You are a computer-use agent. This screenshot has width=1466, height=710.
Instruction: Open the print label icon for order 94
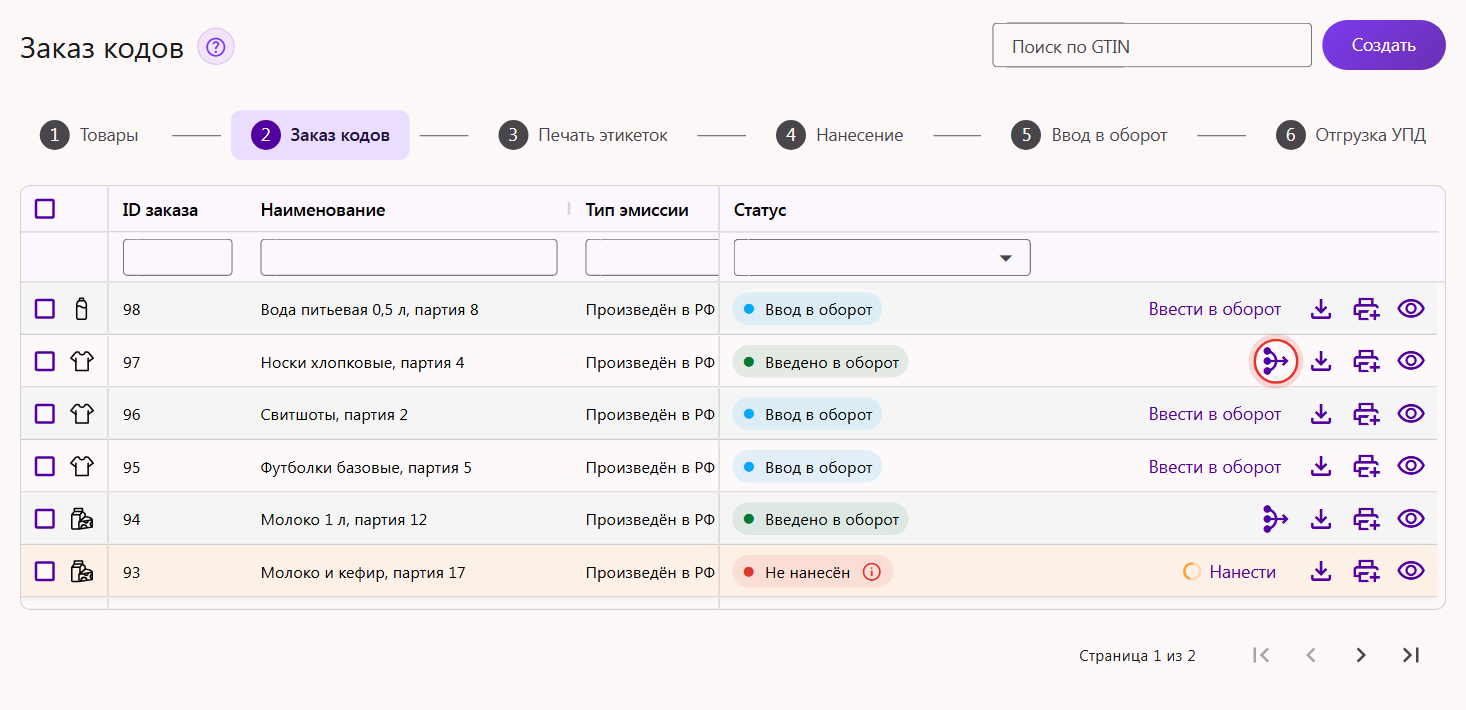tap(1366, 519)
